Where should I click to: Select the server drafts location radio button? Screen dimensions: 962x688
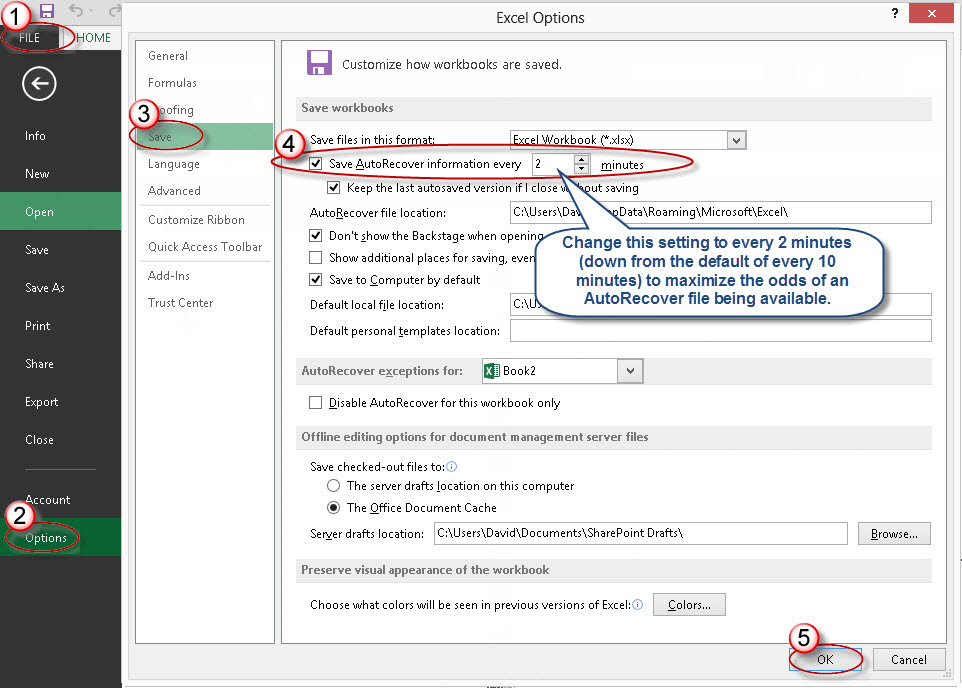(334, 486)
